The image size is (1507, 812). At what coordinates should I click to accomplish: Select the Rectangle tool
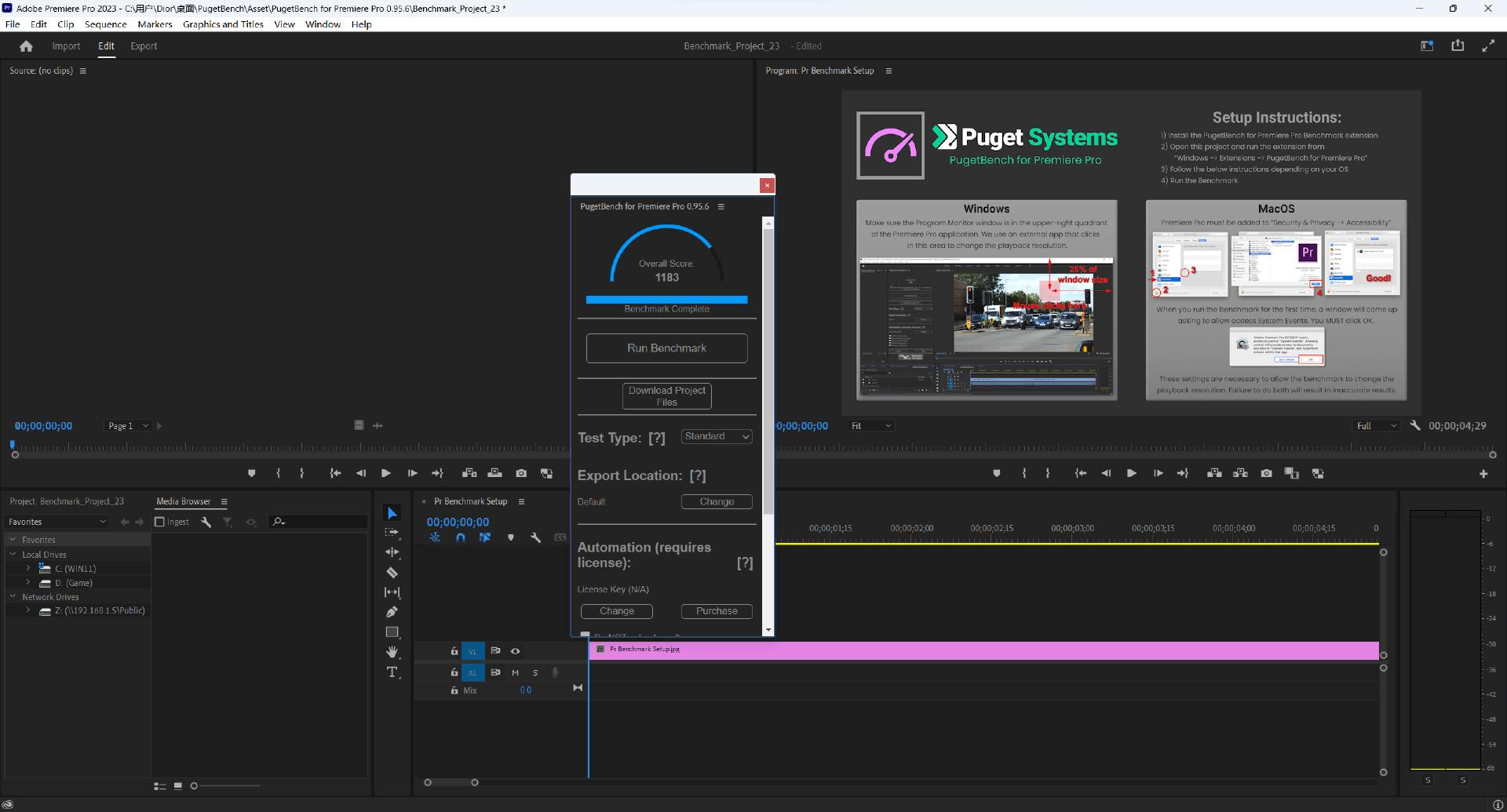(392, 632)
